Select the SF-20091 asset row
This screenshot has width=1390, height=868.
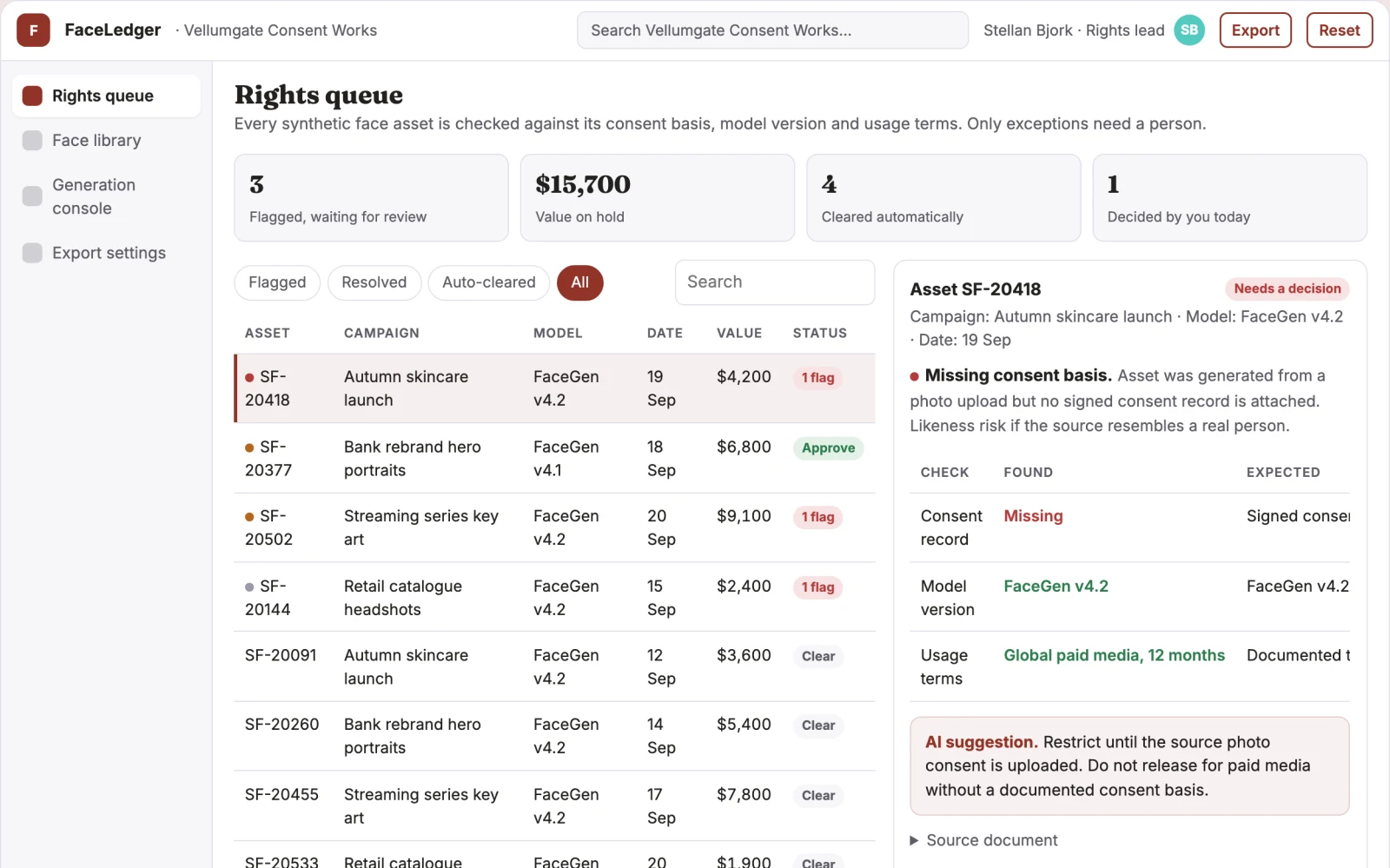click(555, 667)
